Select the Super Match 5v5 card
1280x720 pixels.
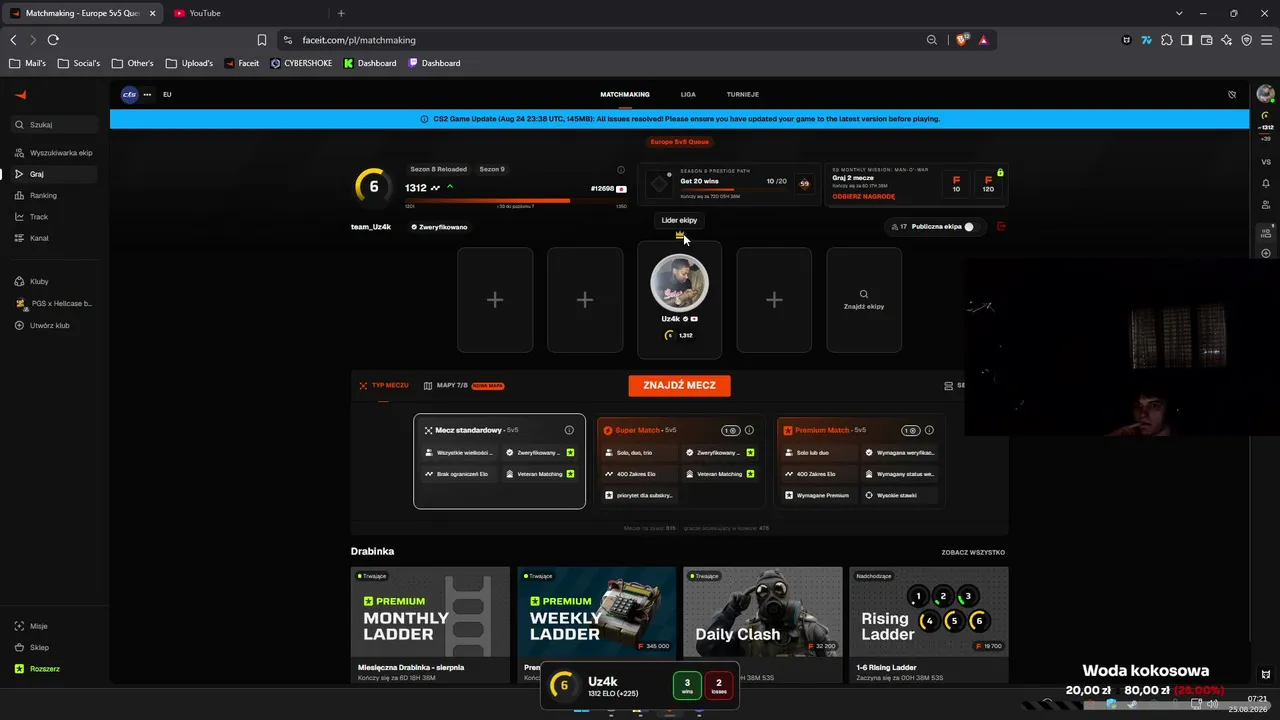680,461
